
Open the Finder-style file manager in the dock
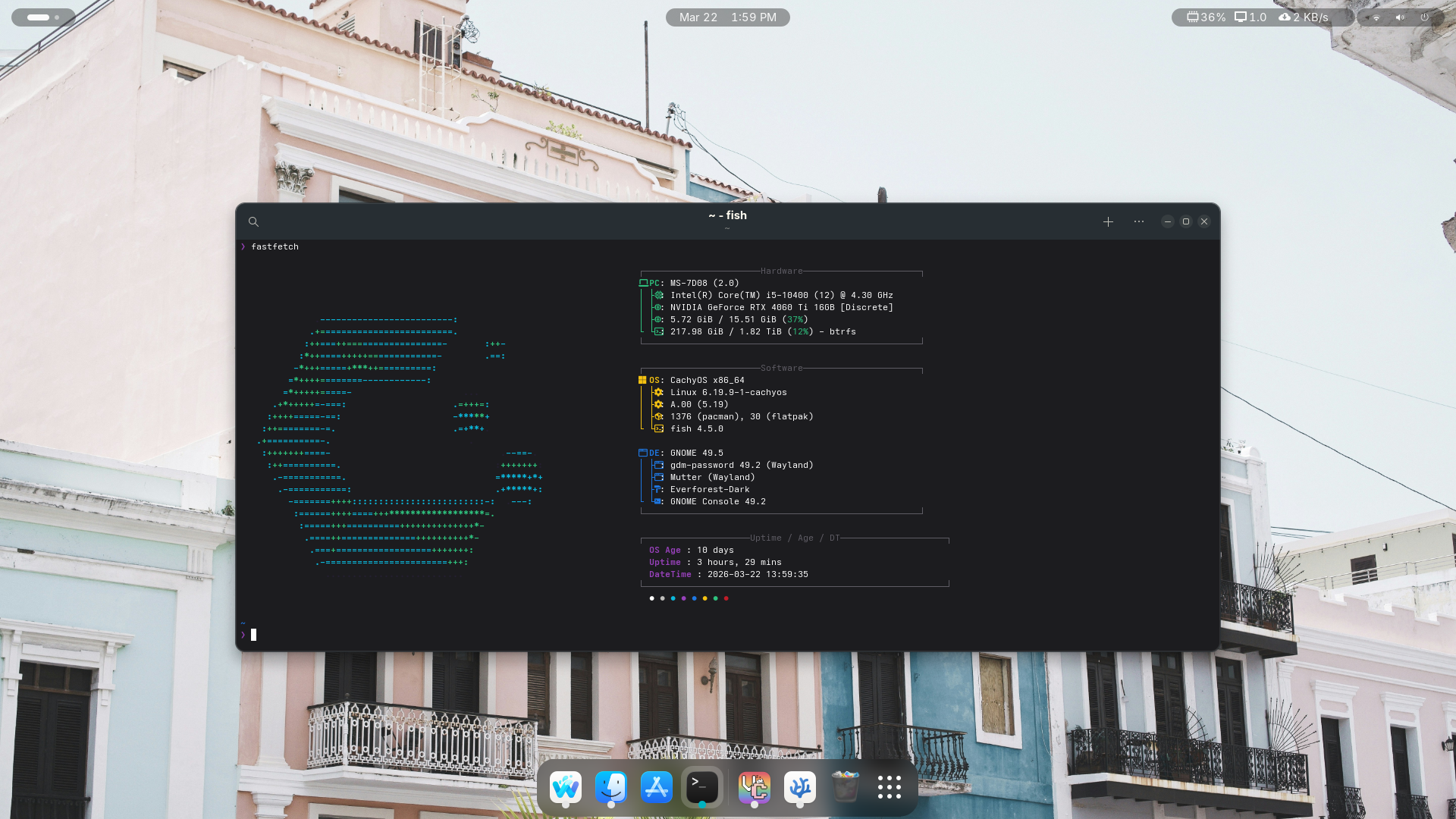(x=612, y=787)
